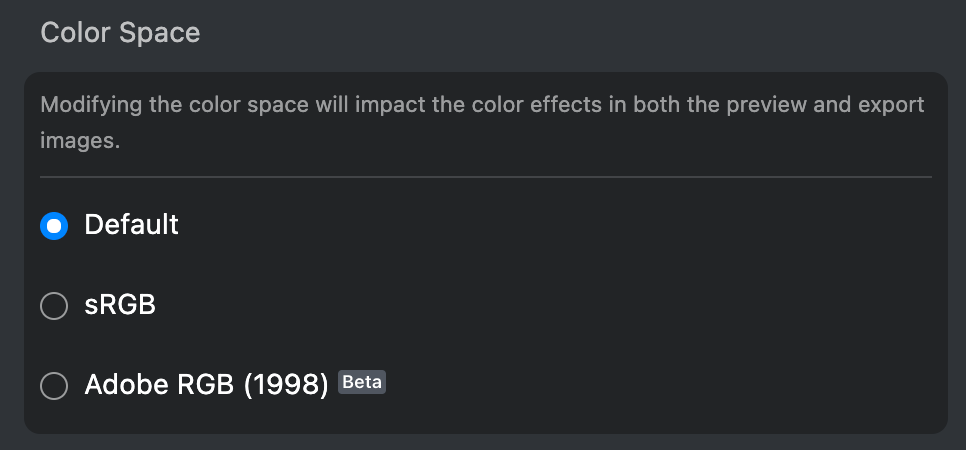
Task: Click the divider line below the description
Action: (485, 177)
